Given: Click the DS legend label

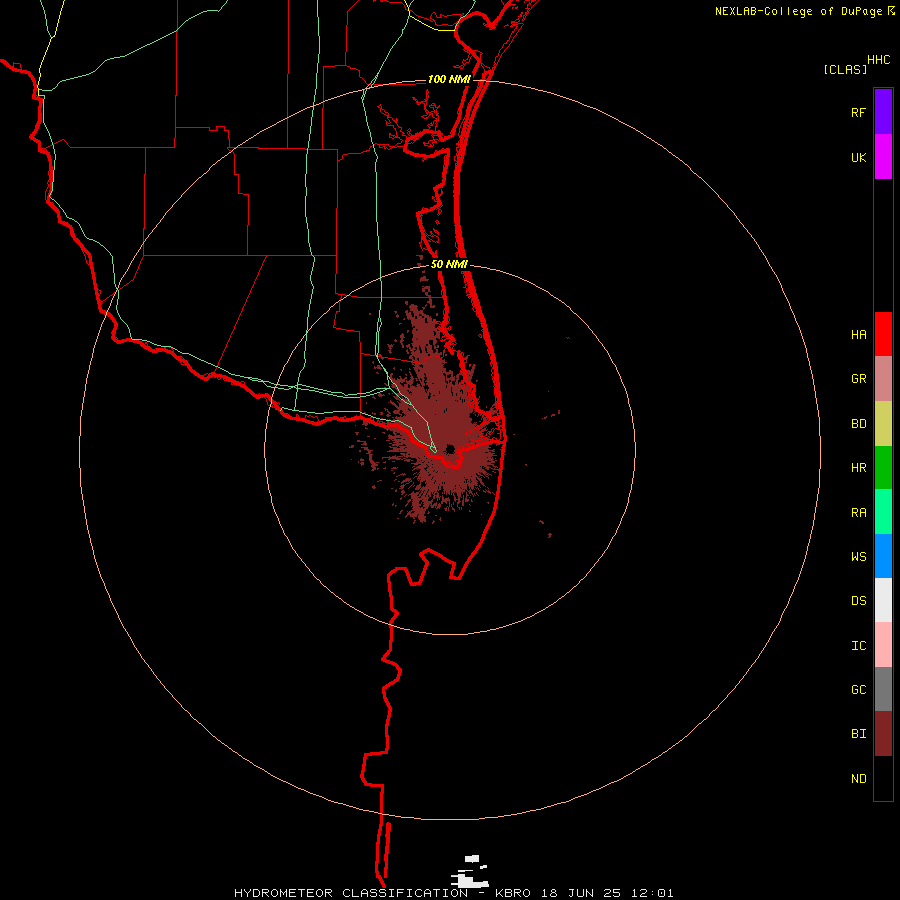Looking at the screenshot, I should click(859, 601).
